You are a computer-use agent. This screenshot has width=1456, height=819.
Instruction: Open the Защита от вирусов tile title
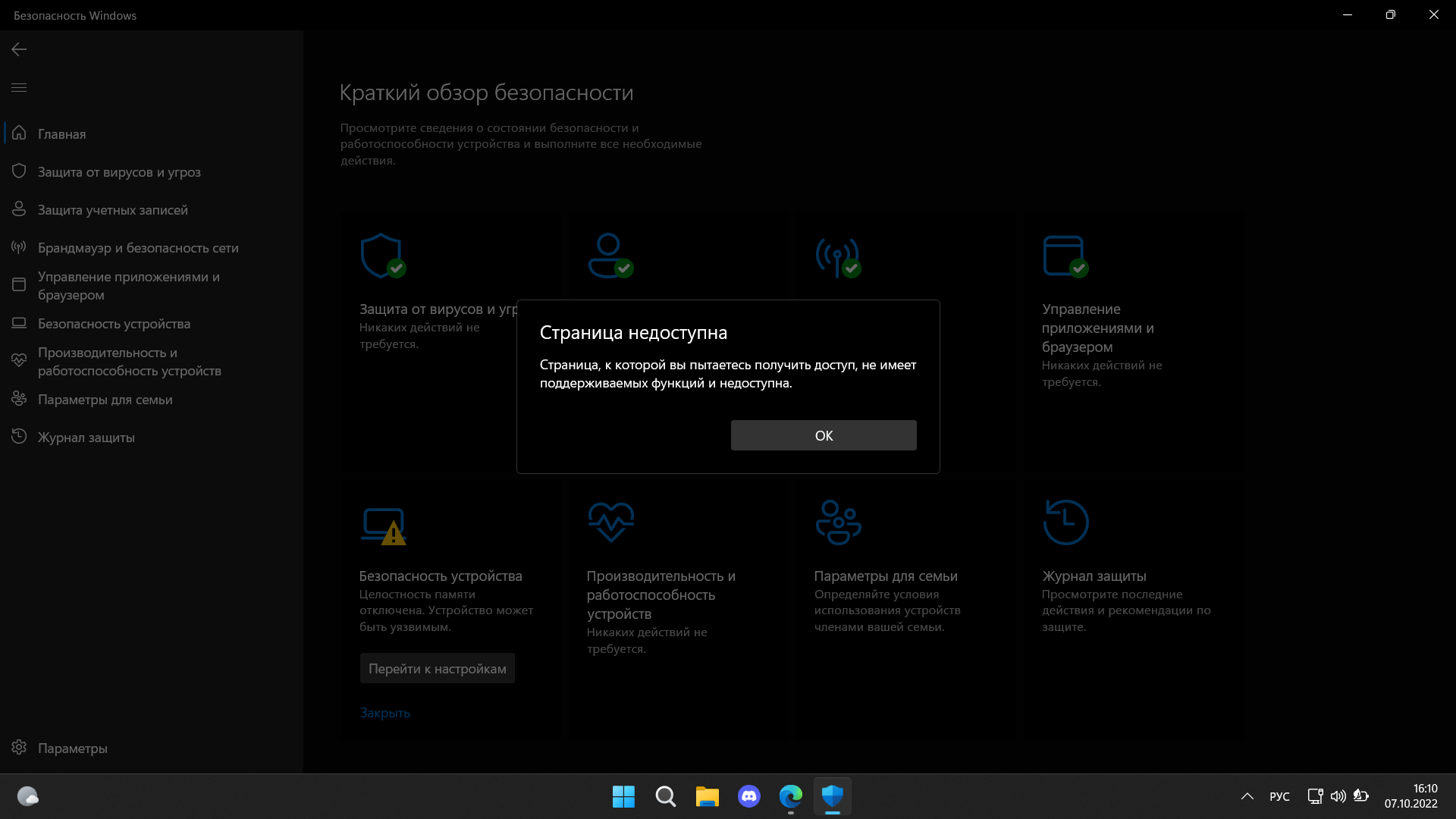click(438, 309)
